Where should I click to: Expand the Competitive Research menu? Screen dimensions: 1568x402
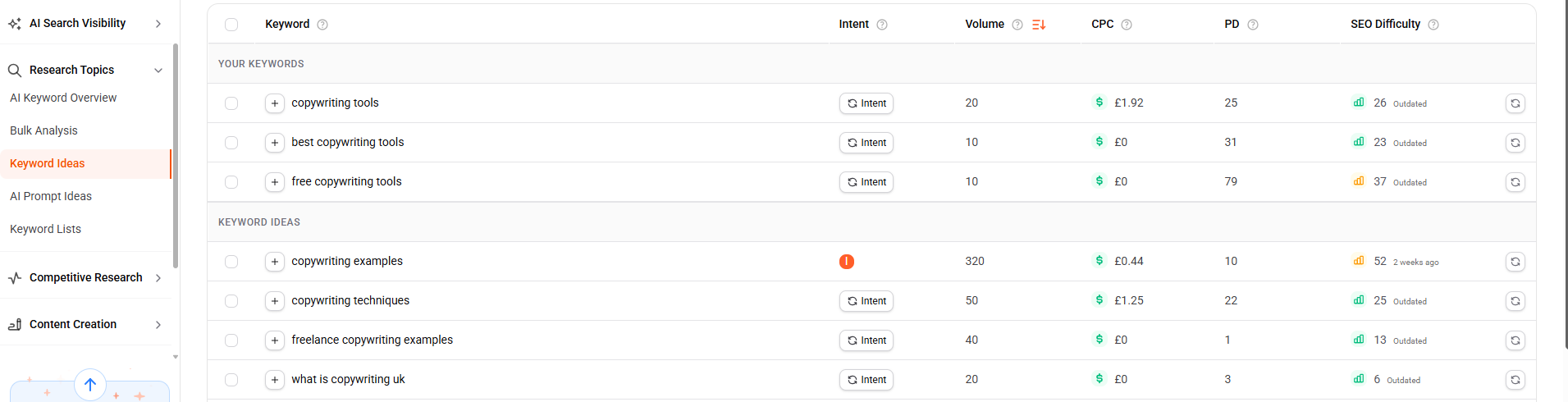[x=158, y=278]
